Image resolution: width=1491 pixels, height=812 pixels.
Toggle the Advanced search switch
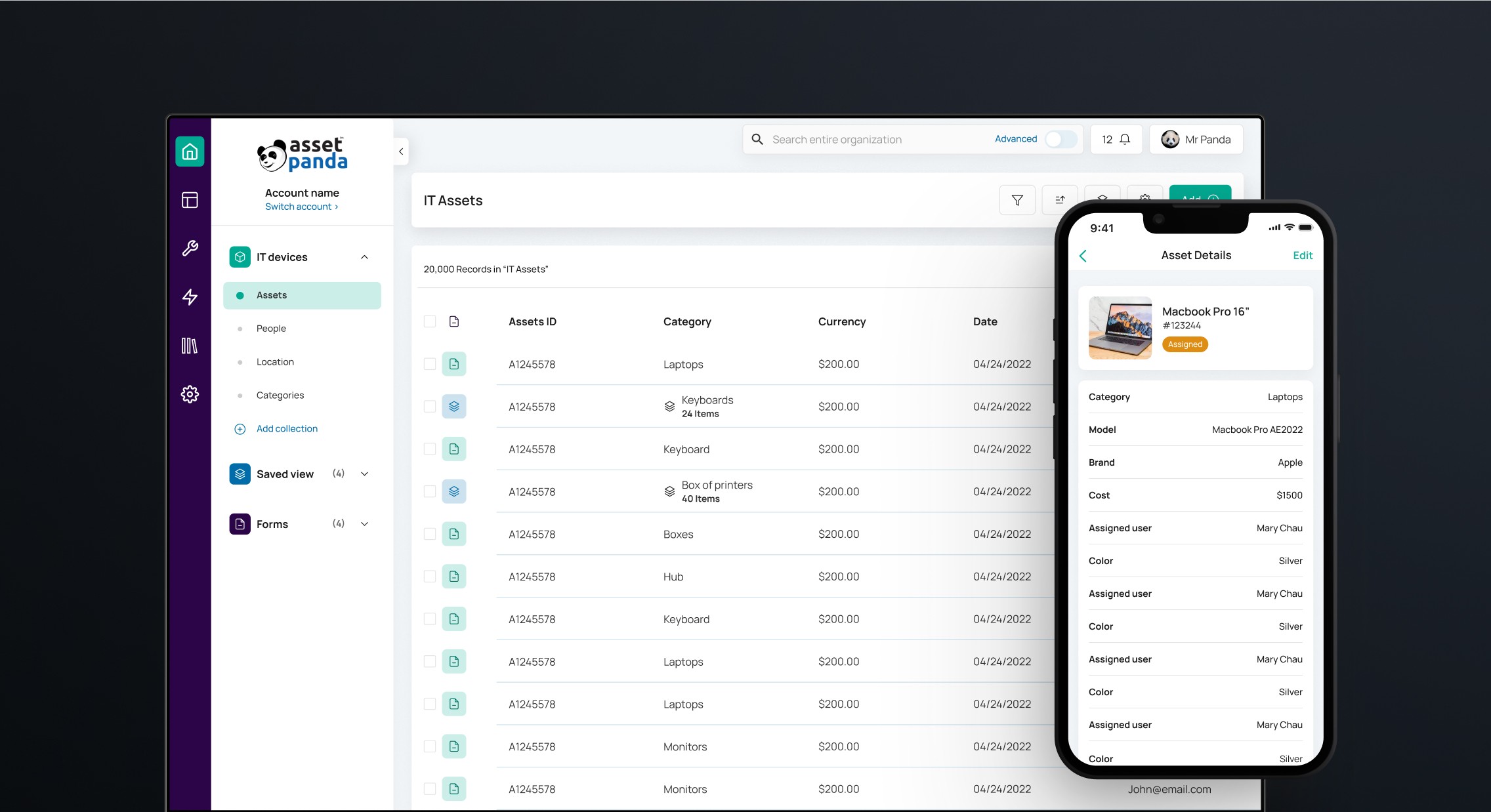1060,140
